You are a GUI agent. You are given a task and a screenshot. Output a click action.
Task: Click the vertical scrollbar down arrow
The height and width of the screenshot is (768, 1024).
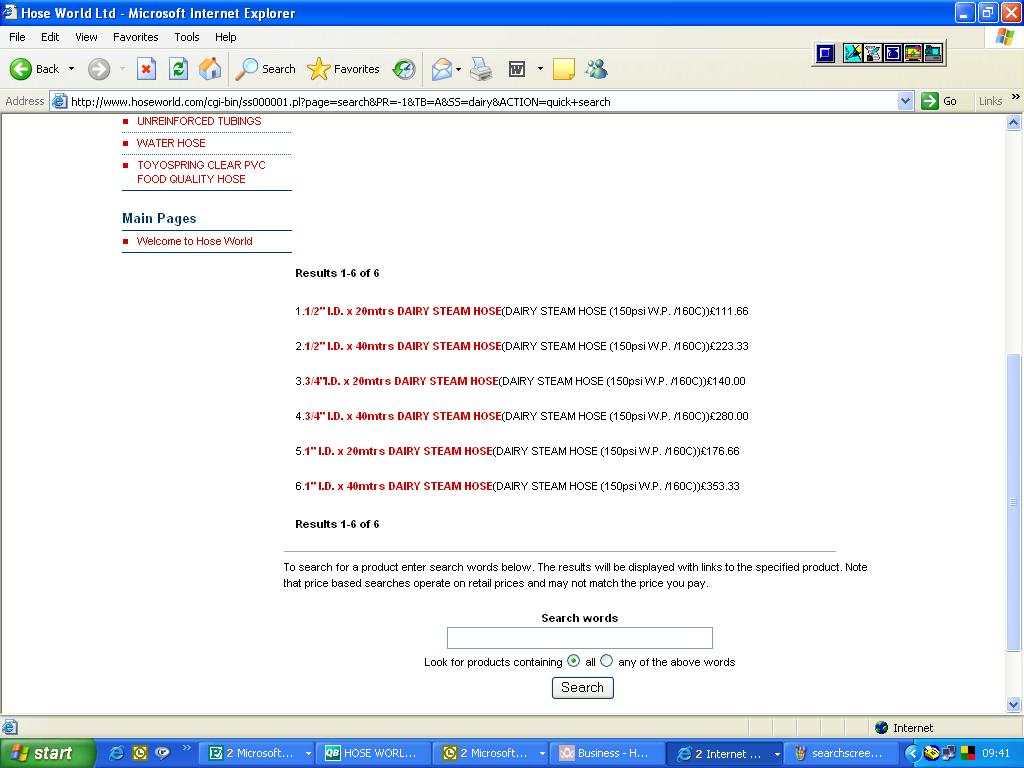(x=1015, y=705)
